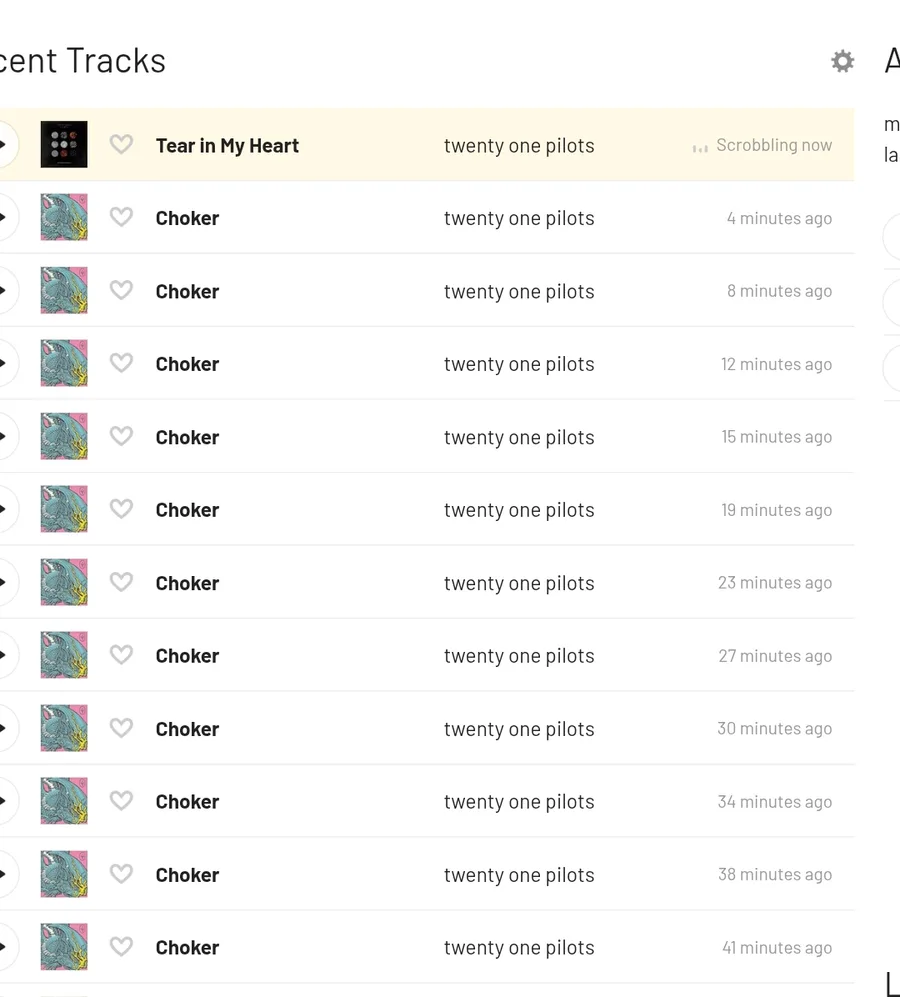Click the Scrobbling now status indicator

tap(762, 145)
